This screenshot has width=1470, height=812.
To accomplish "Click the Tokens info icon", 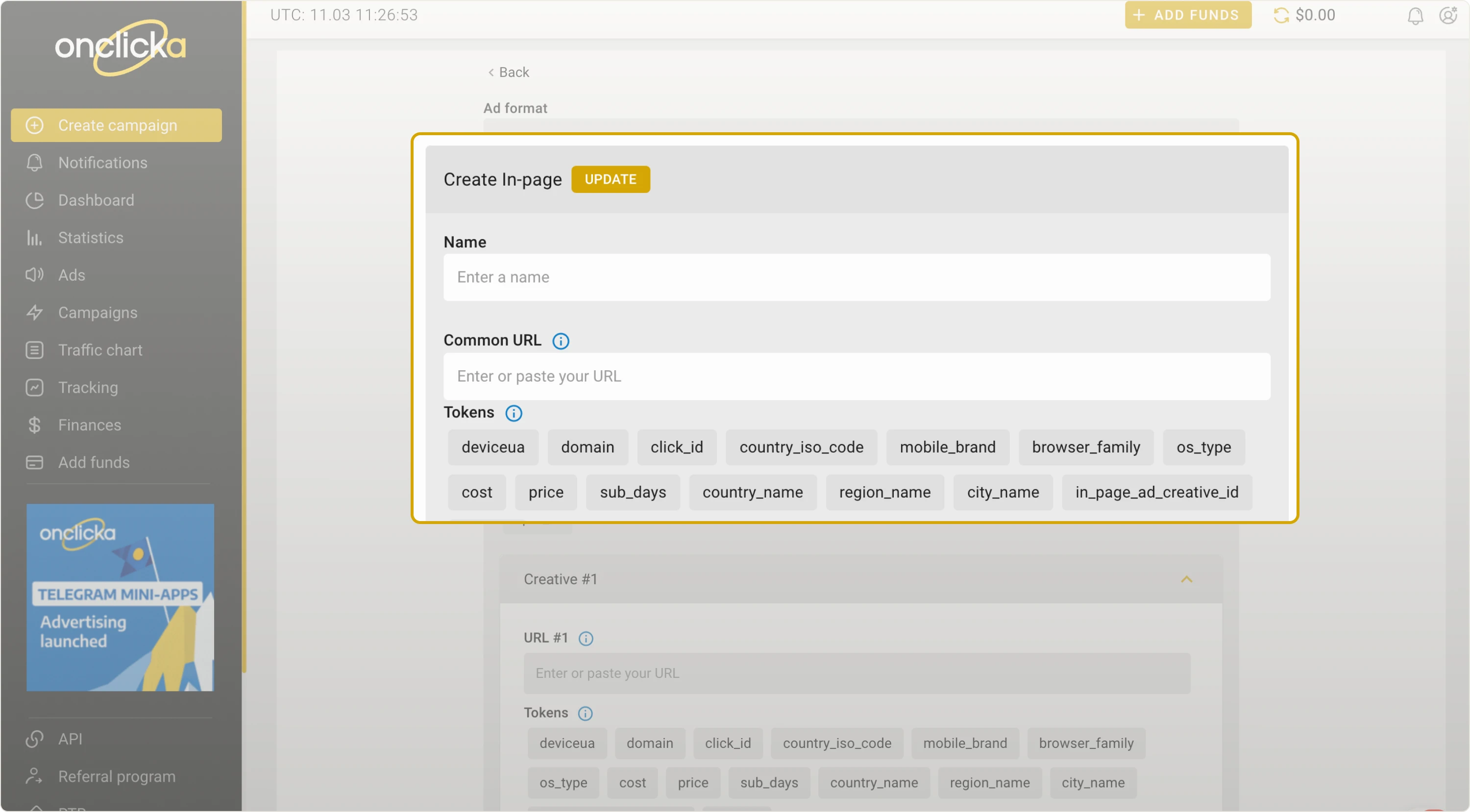I will coord(514,413).
